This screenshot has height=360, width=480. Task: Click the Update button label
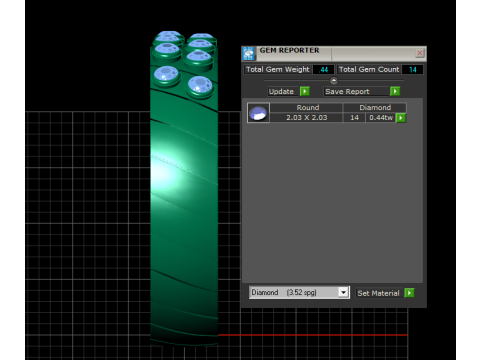click(283, 91)
